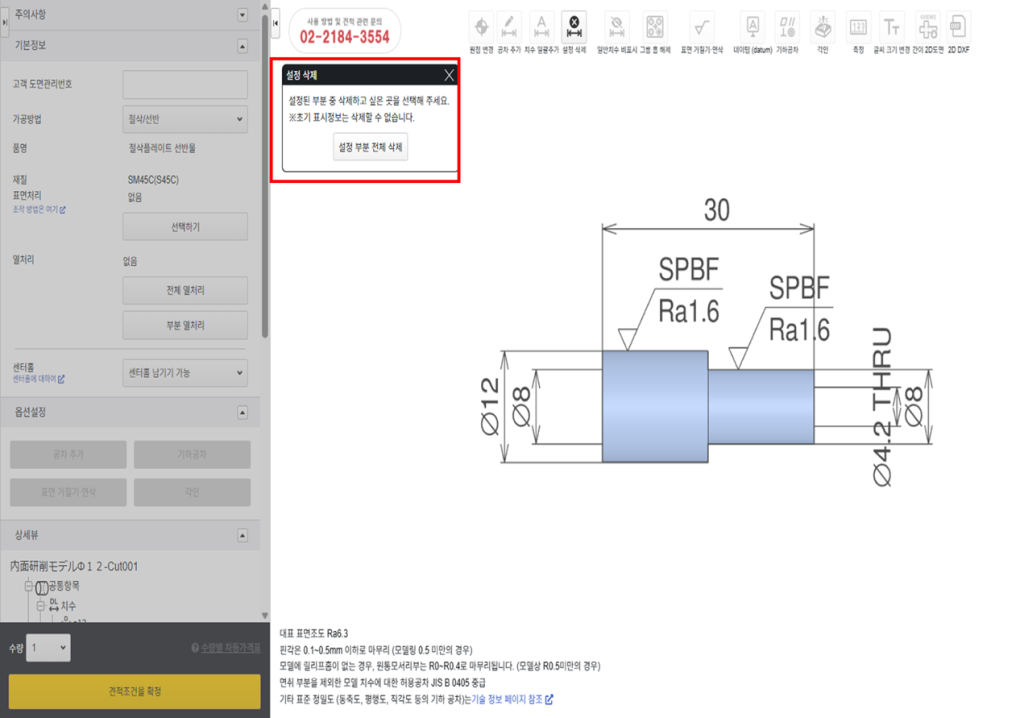Toggle the 일반치수 비표시 tool

tap(616, 27)
